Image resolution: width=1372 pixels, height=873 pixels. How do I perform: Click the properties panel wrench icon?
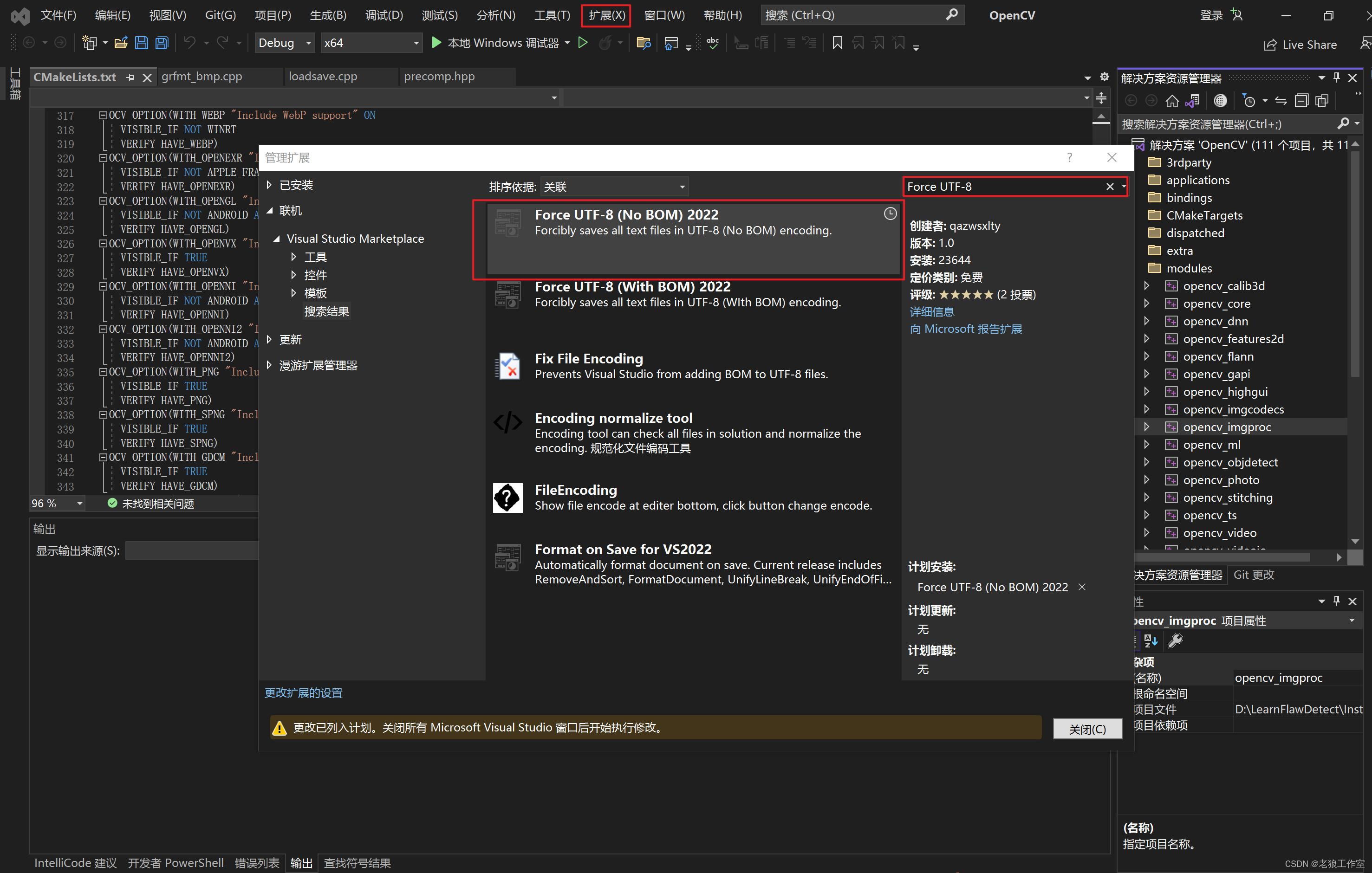click(x=1175, y=641)
